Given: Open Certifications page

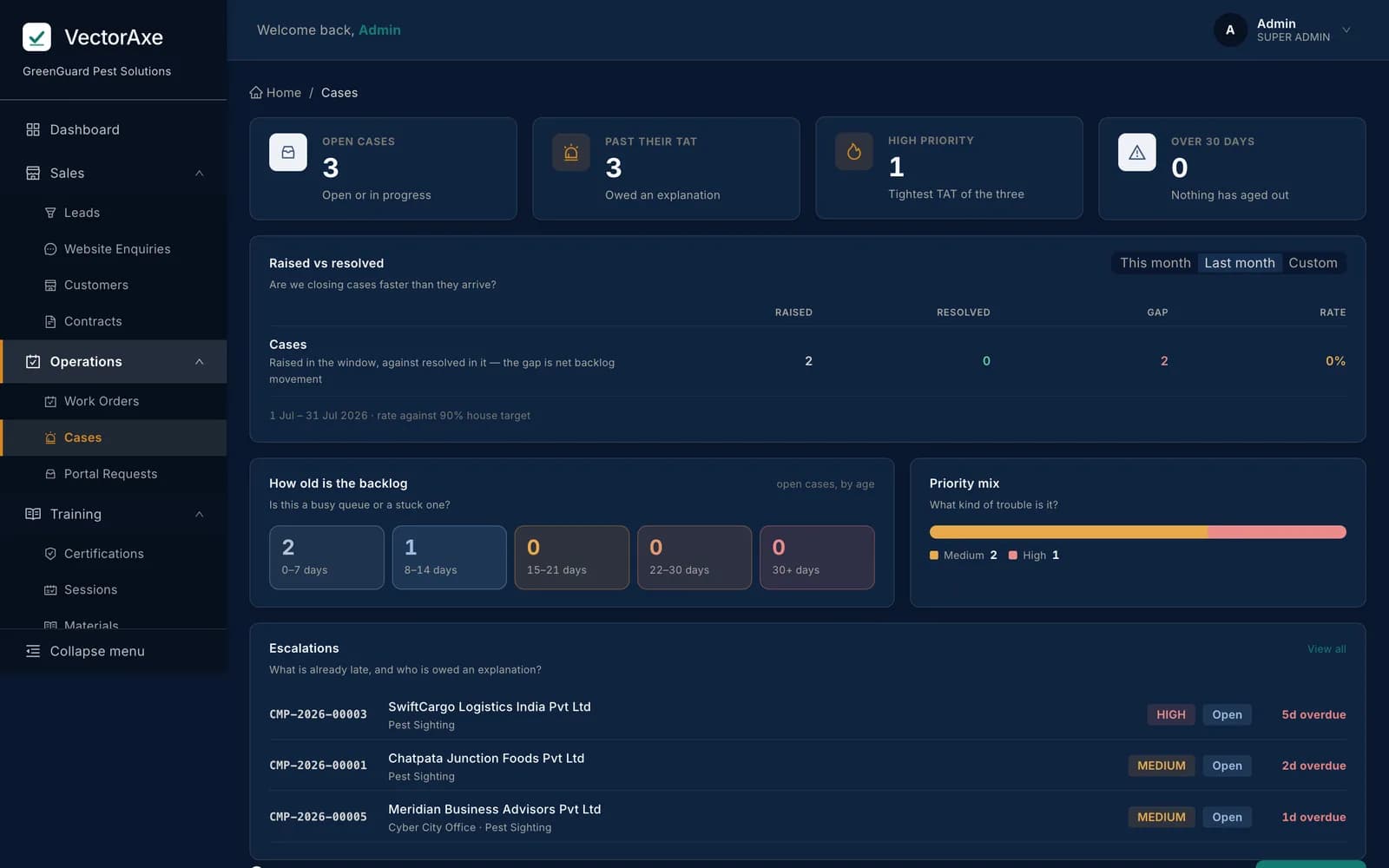Looking at the screenshot, I should (x=114, y=554).
